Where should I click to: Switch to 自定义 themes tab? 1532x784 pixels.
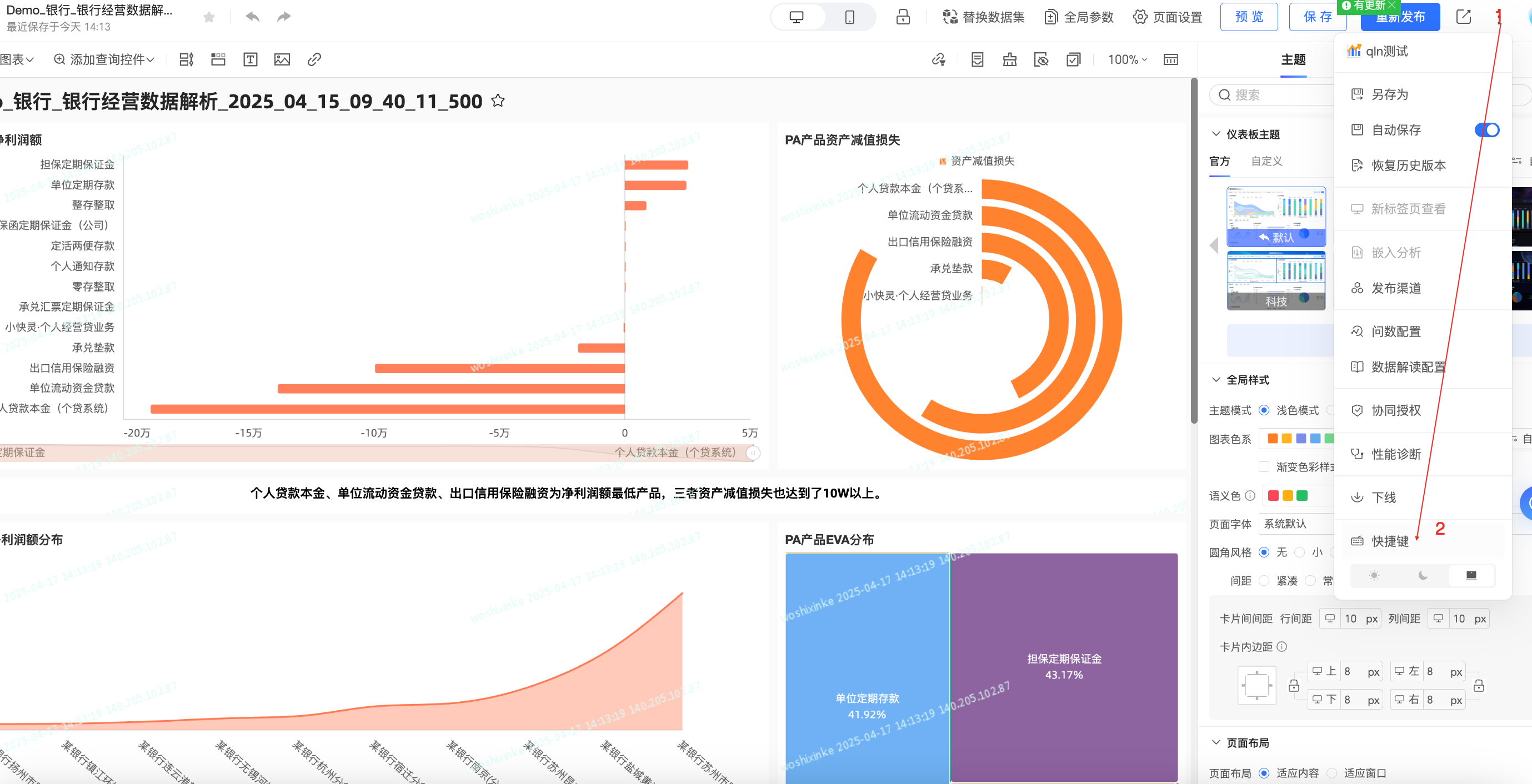(1266, 161)
